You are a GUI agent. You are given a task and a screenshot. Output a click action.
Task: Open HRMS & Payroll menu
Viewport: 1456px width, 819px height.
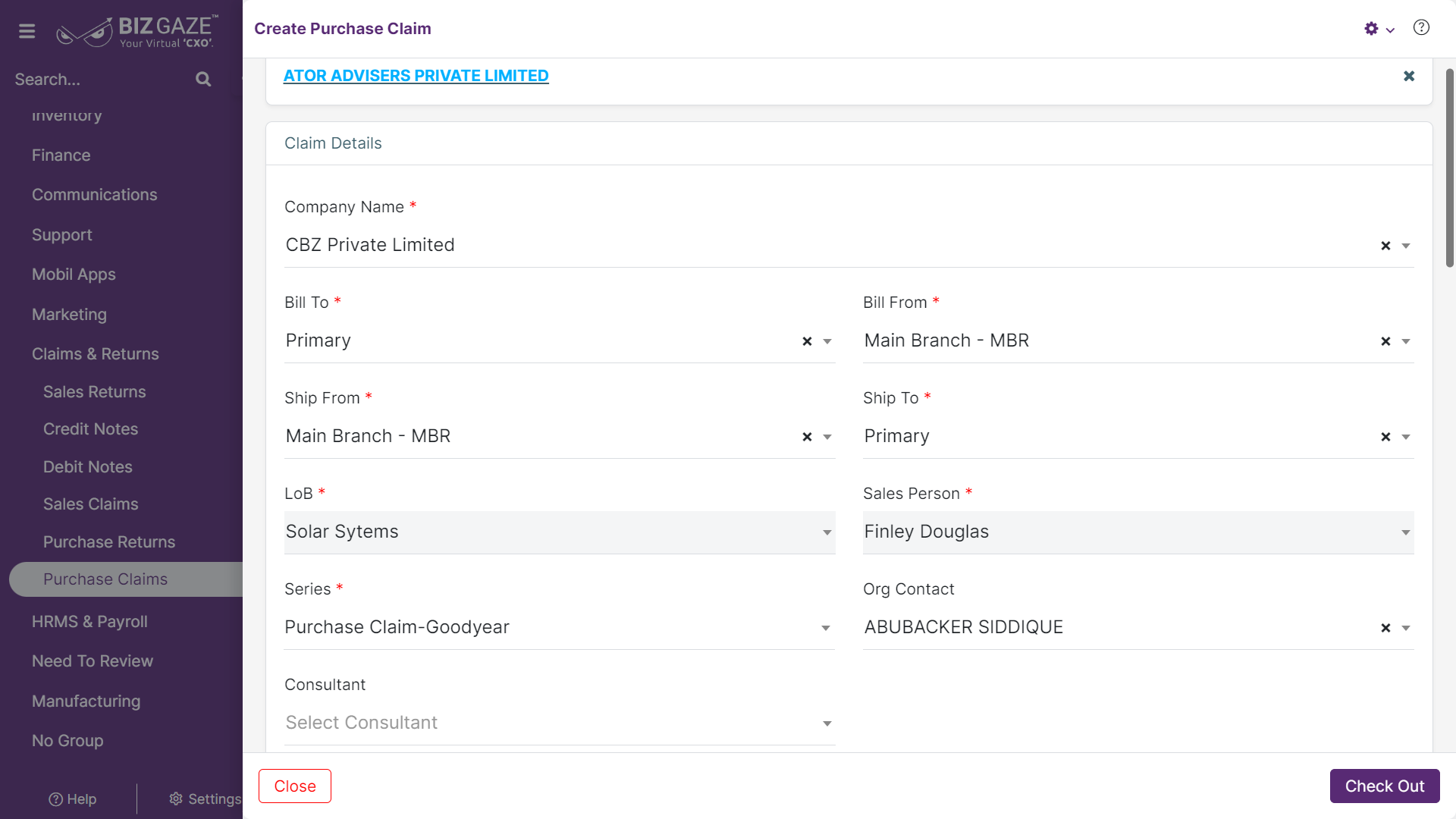89,622
